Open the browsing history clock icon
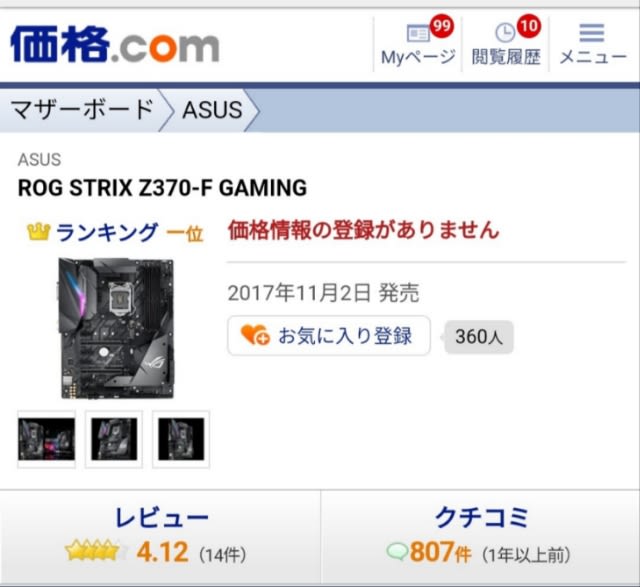The height and width of the screenshot is (587, 640). point(505,33)
